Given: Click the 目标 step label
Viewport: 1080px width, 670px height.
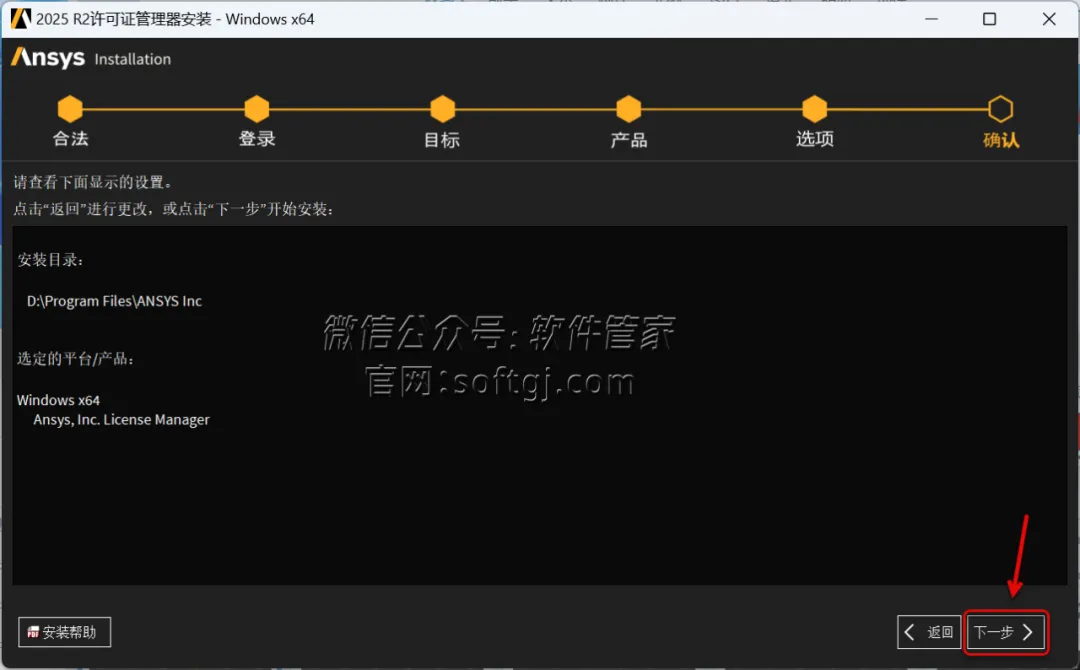Looking at the screenshot, I should tap(442, 140).
